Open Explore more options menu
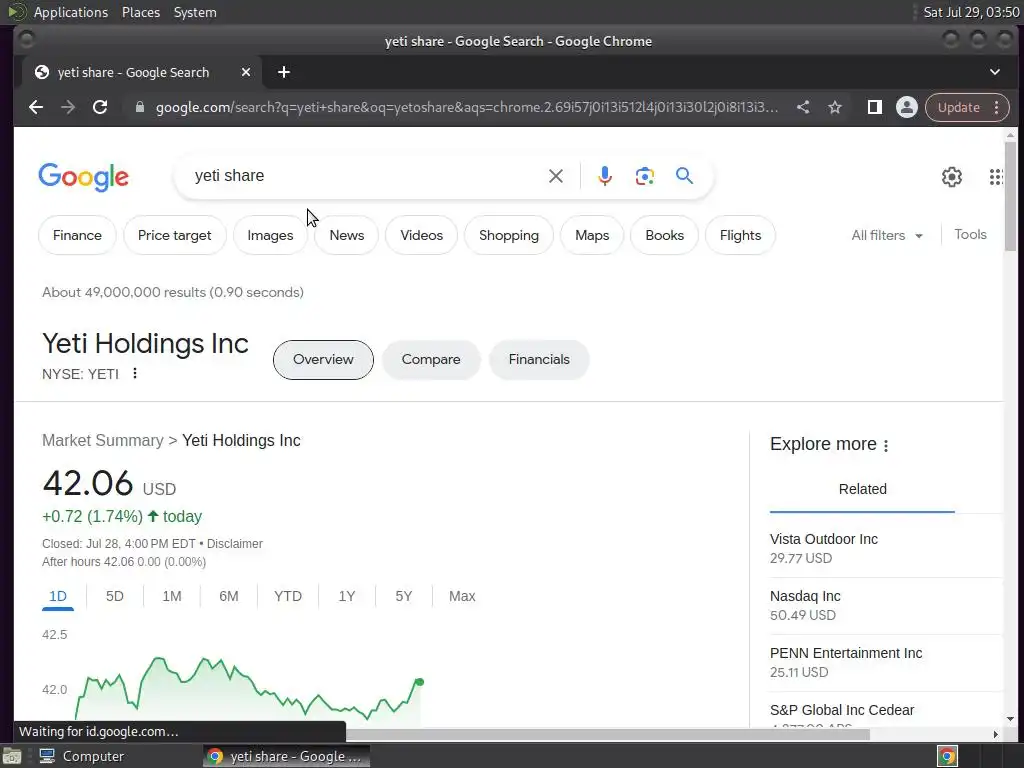Screen dimensions: 1024x768 [x=886, y=445]
